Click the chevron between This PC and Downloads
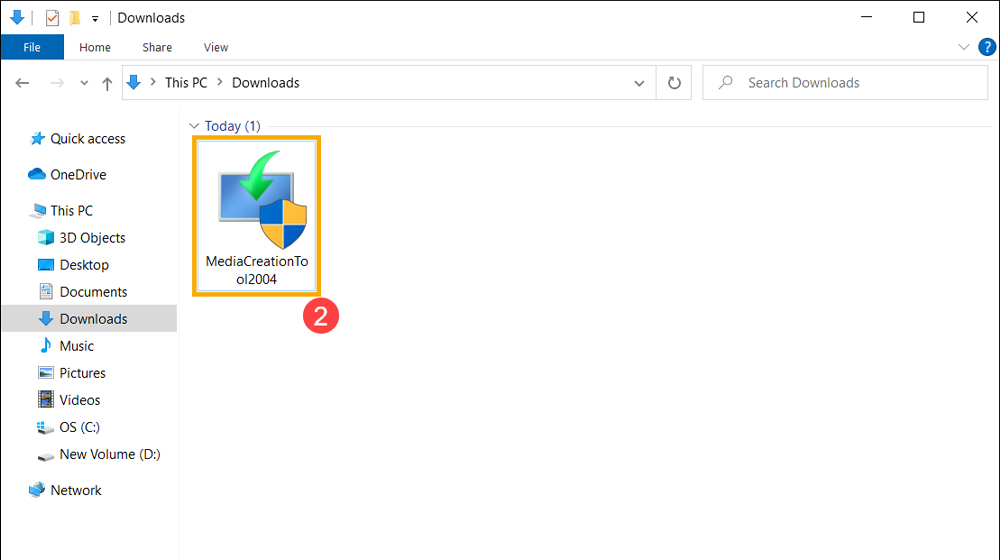1000x560 pixels. click(x=219, y=82)
